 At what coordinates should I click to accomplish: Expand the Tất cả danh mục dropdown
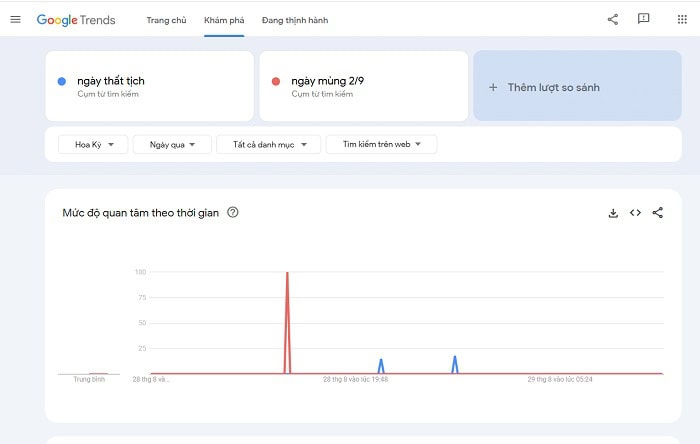point(269,145)
